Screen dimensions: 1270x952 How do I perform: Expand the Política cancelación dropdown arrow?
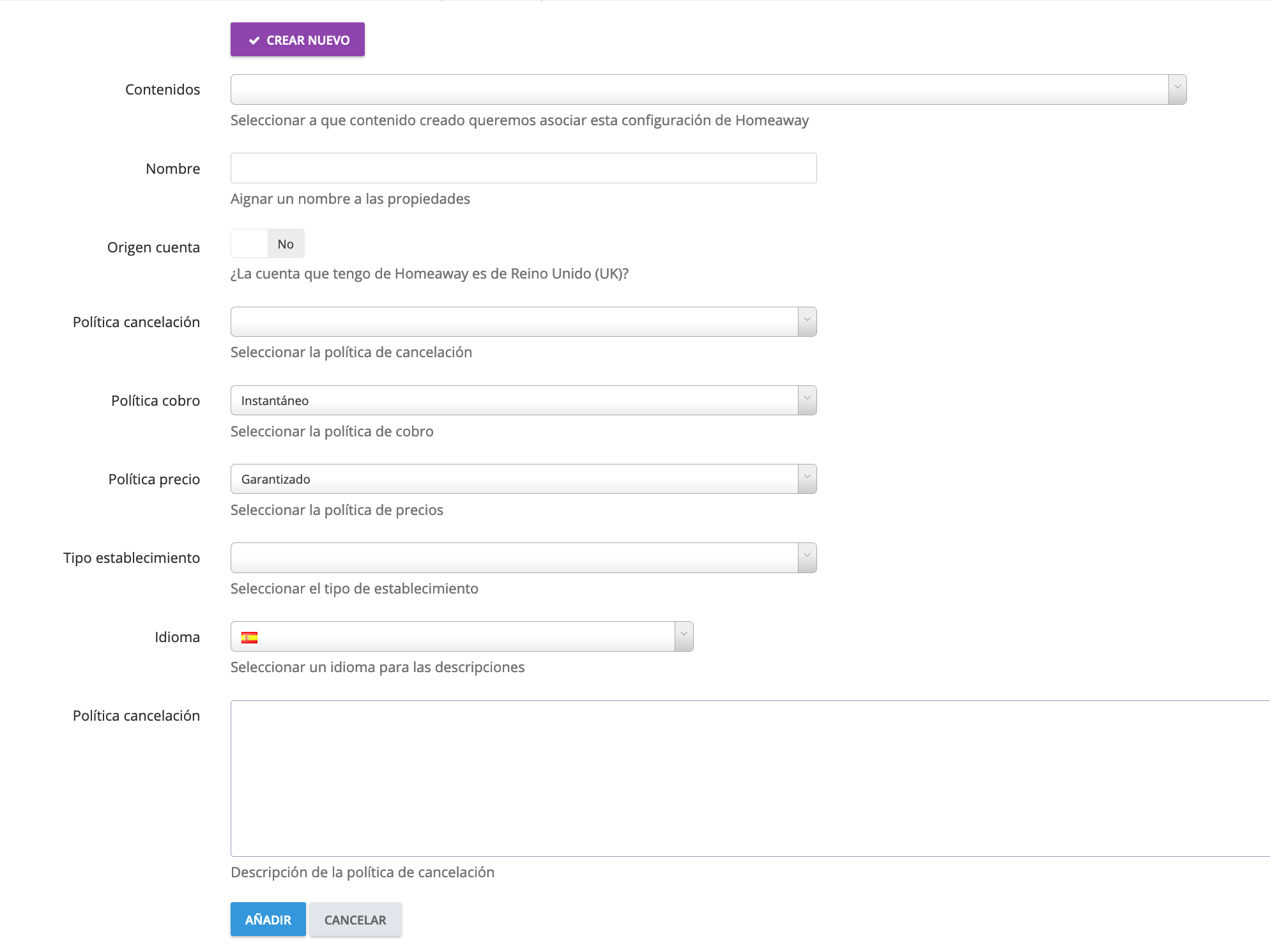pyautogui.click(x=807, y=321)
